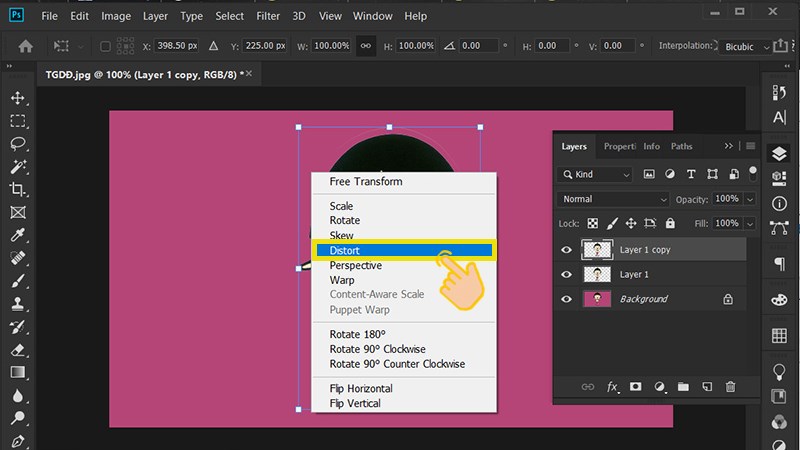This screenshot has width=800, height=450.
Task: Switch to the Paths tab
Action: click(681, 146)
